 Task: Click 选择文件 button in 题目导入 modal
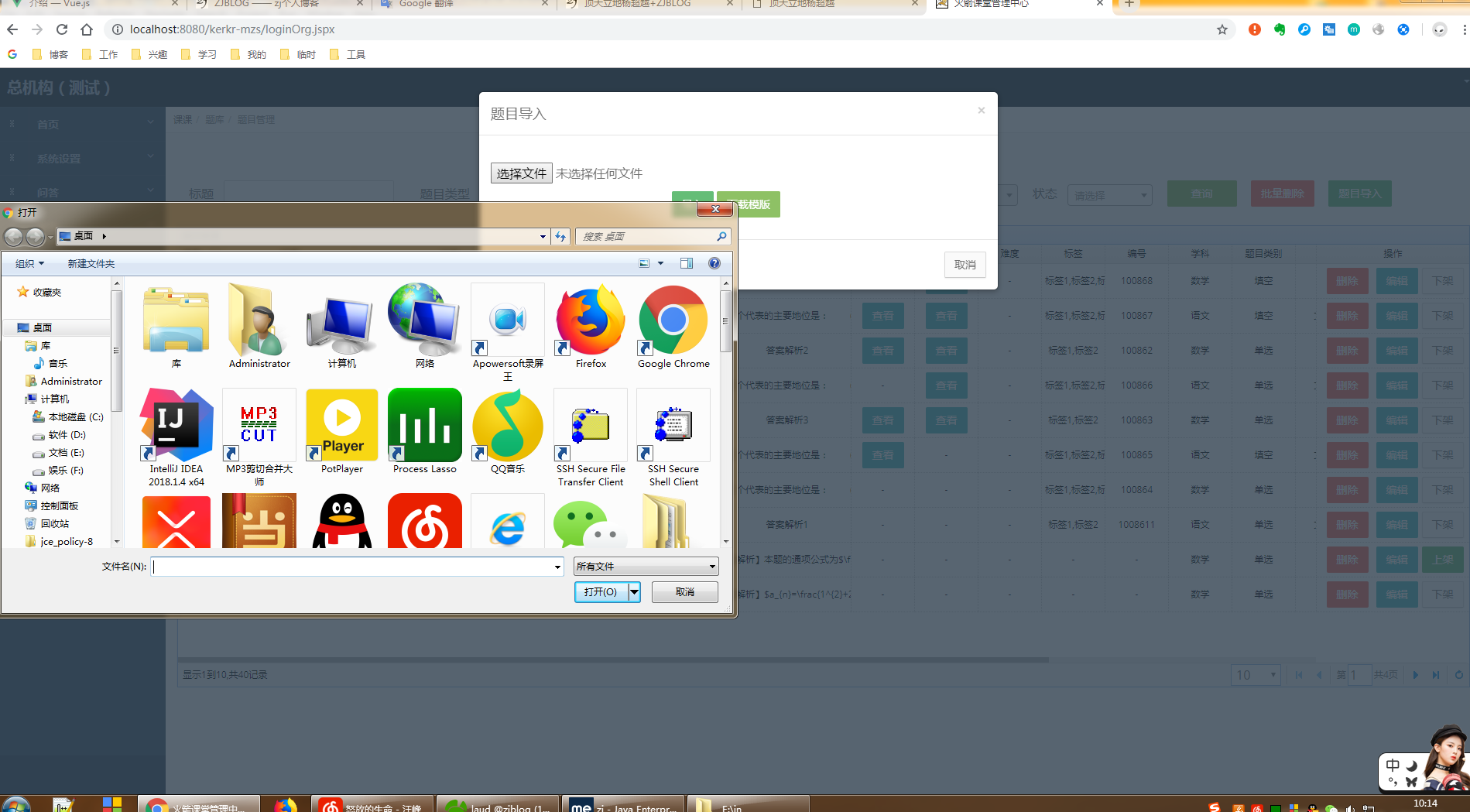(521, 173)
